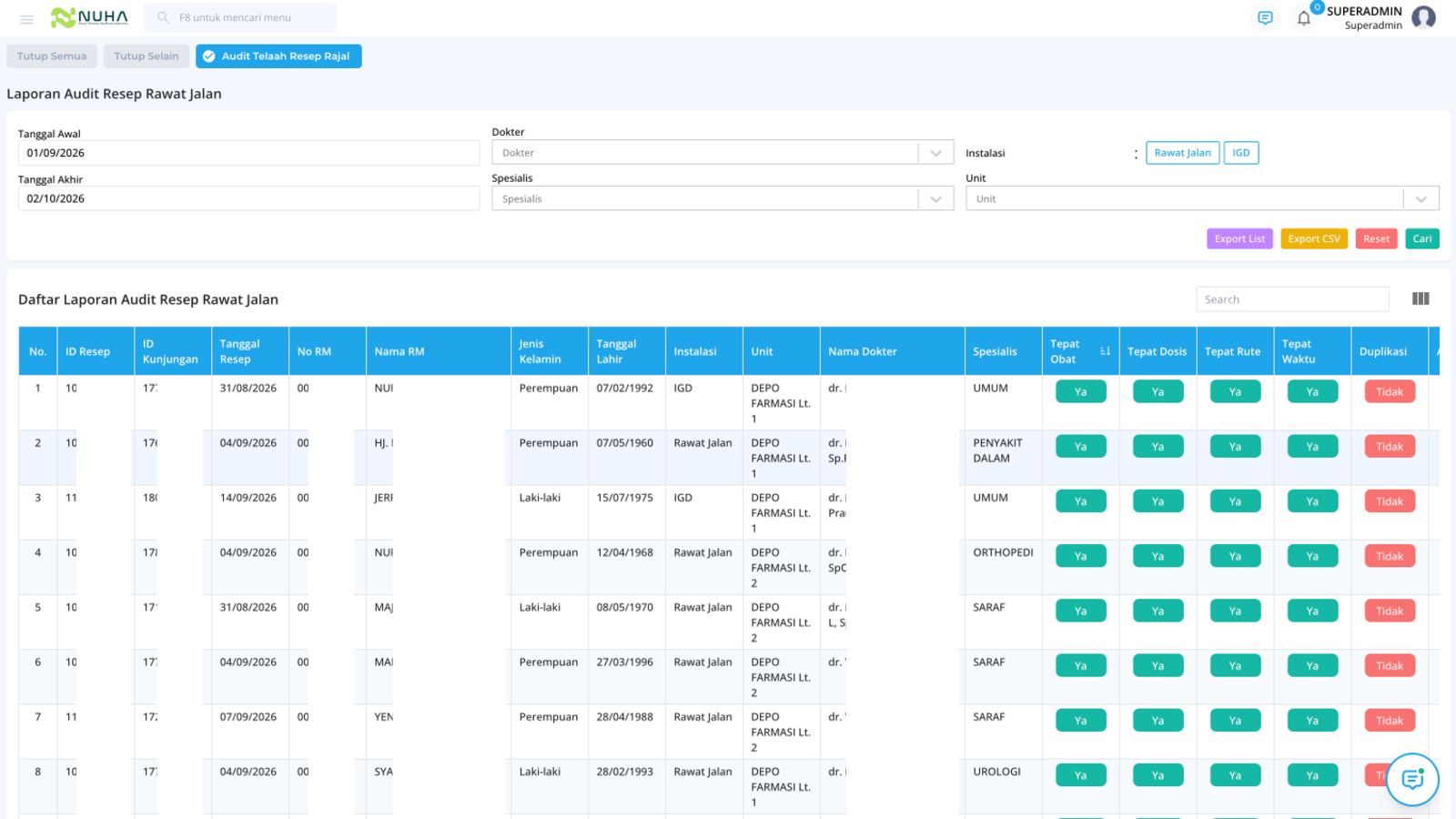Viewport: 1456px width, 819px height.
Task: Click Tidak duplikasi badge in row 1
Action: click(1390, 391)
